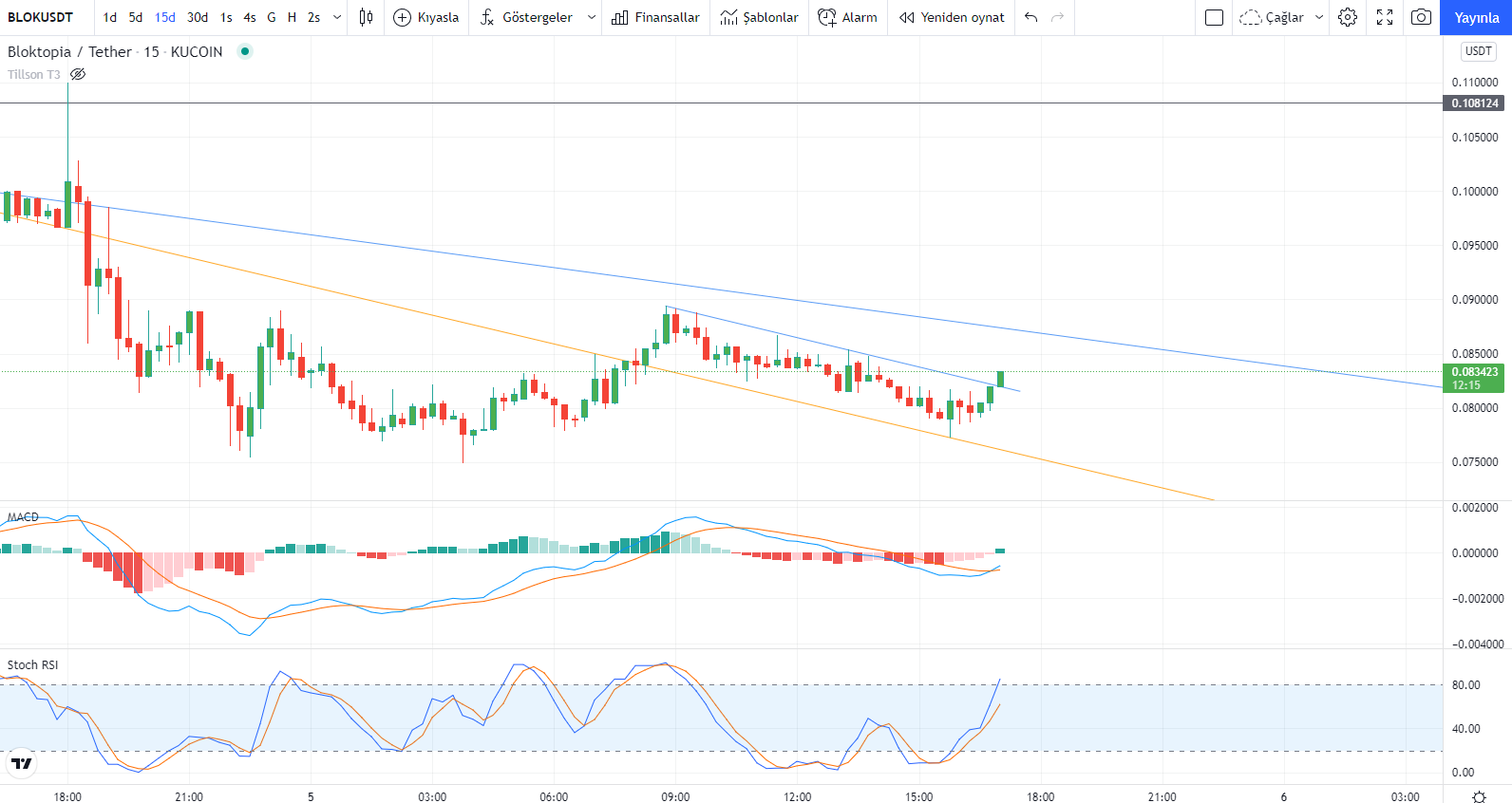Viewport: 1512px width, 803px height.
Task: Click the Stoch RSI pane label
Action: (x=32, y=664)
